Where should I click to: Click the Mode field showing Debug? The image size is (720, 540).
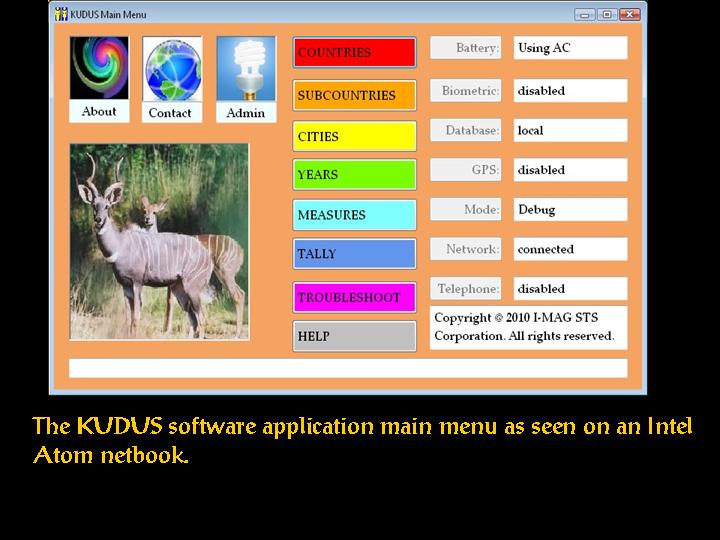pyautogui.click(x=570, y=210)
